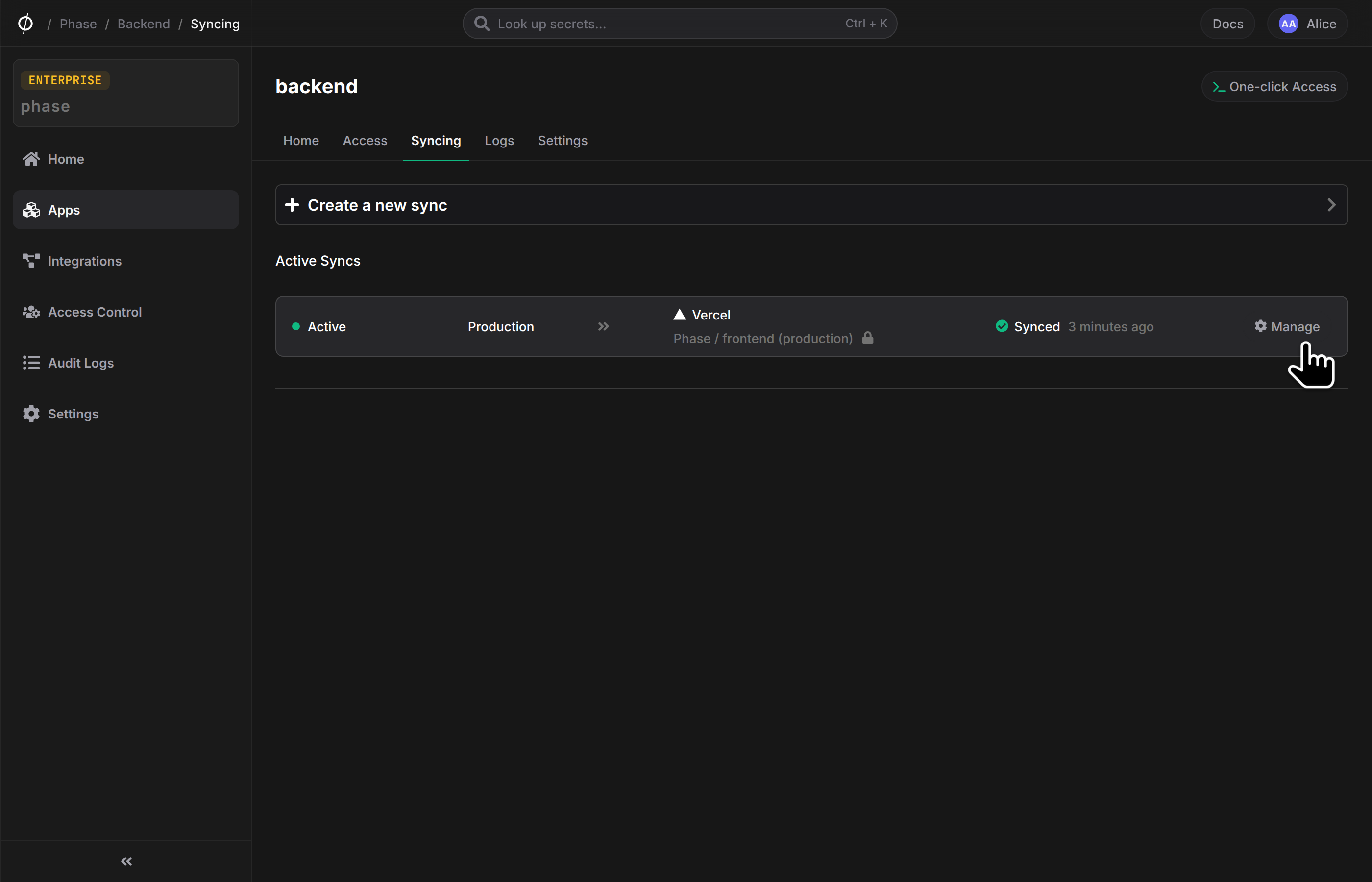Click the Syncing breadcrumb
This screenshot has height=882, width=1372.
[x=215, y=24]
